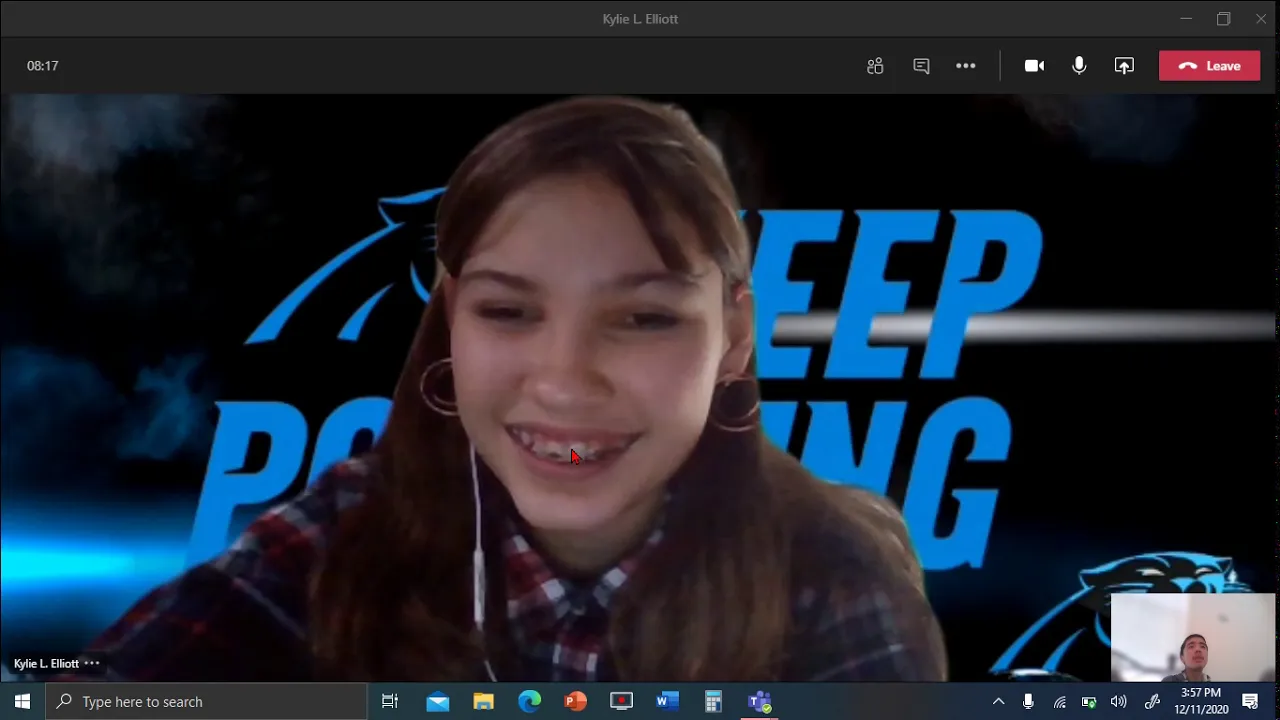Open the Wi-Fi network flyout
Viewport: 1280px width, 720px height.
[x=1059, y=701]
